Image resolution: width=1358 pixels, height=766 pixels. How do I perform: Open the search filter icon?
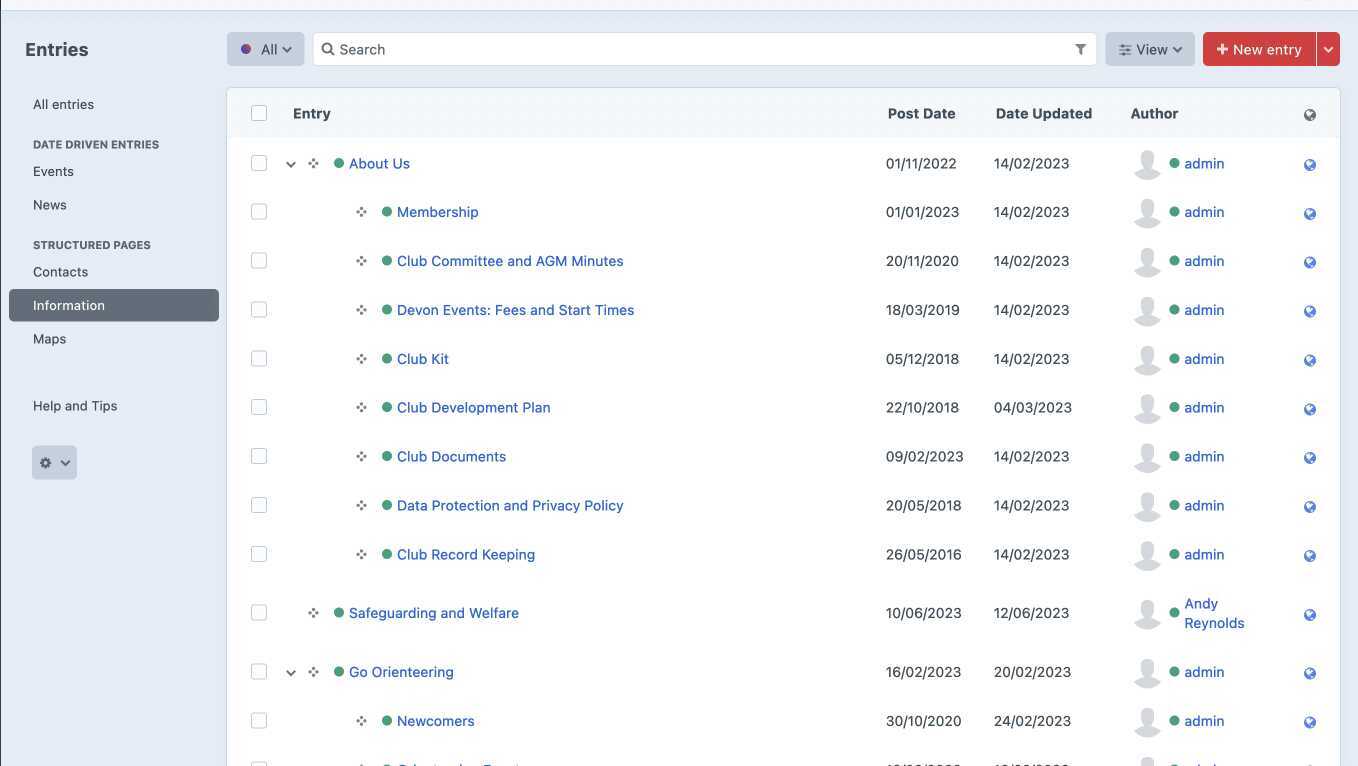tap(1080, 48)
